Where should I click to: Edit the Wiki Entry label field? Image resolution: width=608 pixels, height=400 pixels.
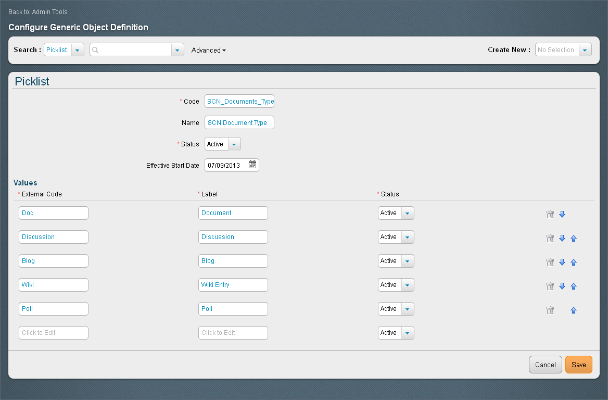click(233, 285)
